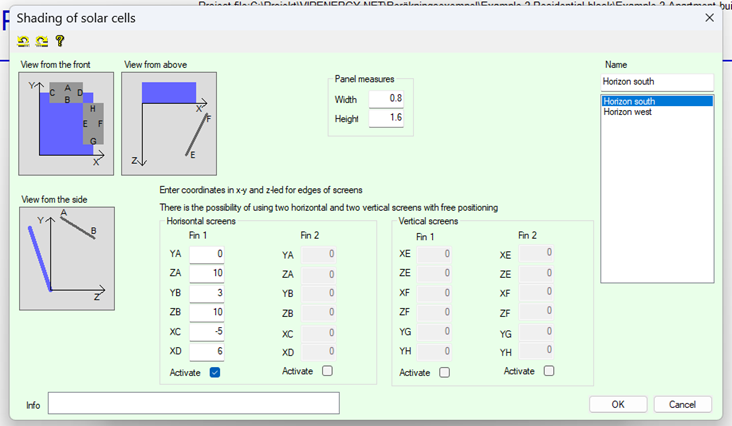Enable Activate checkbox for vertical Fin 1
This screenshot has width=732, height=426.
click(444, 372)
